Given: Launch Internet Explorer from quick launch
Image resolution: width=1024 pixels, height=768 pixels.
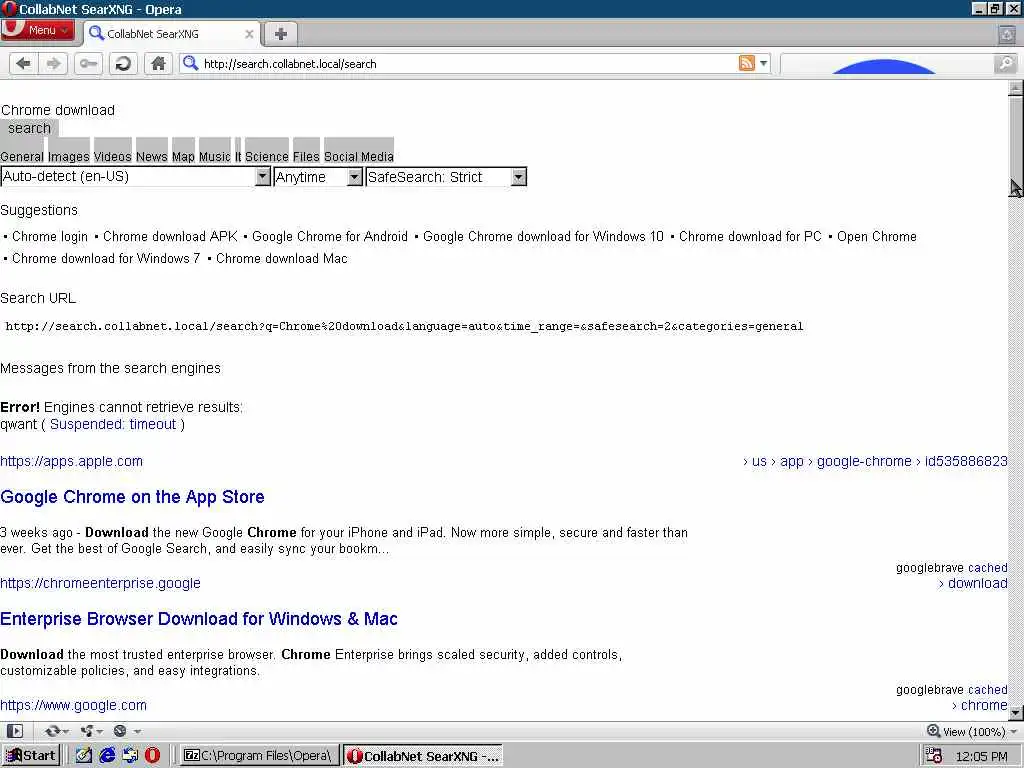Looking at the screenshot, I should pyautogui.click(x=106, y=756).
